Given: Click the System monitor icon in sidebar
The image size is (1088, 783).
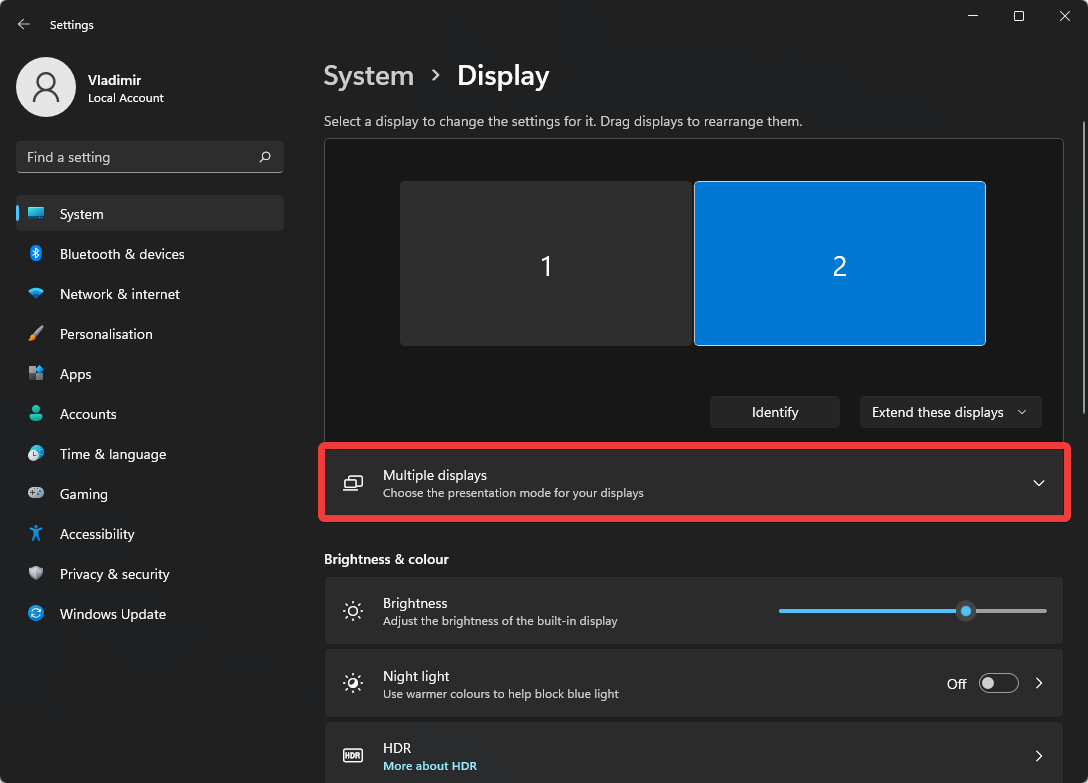Looking at the screenshot, I should pos(36,213).
